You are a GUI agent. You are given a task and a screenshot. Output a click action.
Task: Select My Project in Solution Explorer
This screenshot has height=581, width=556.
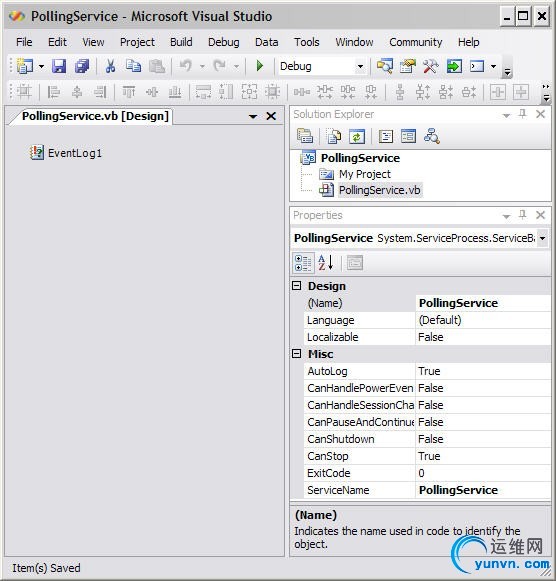(365, 174)
